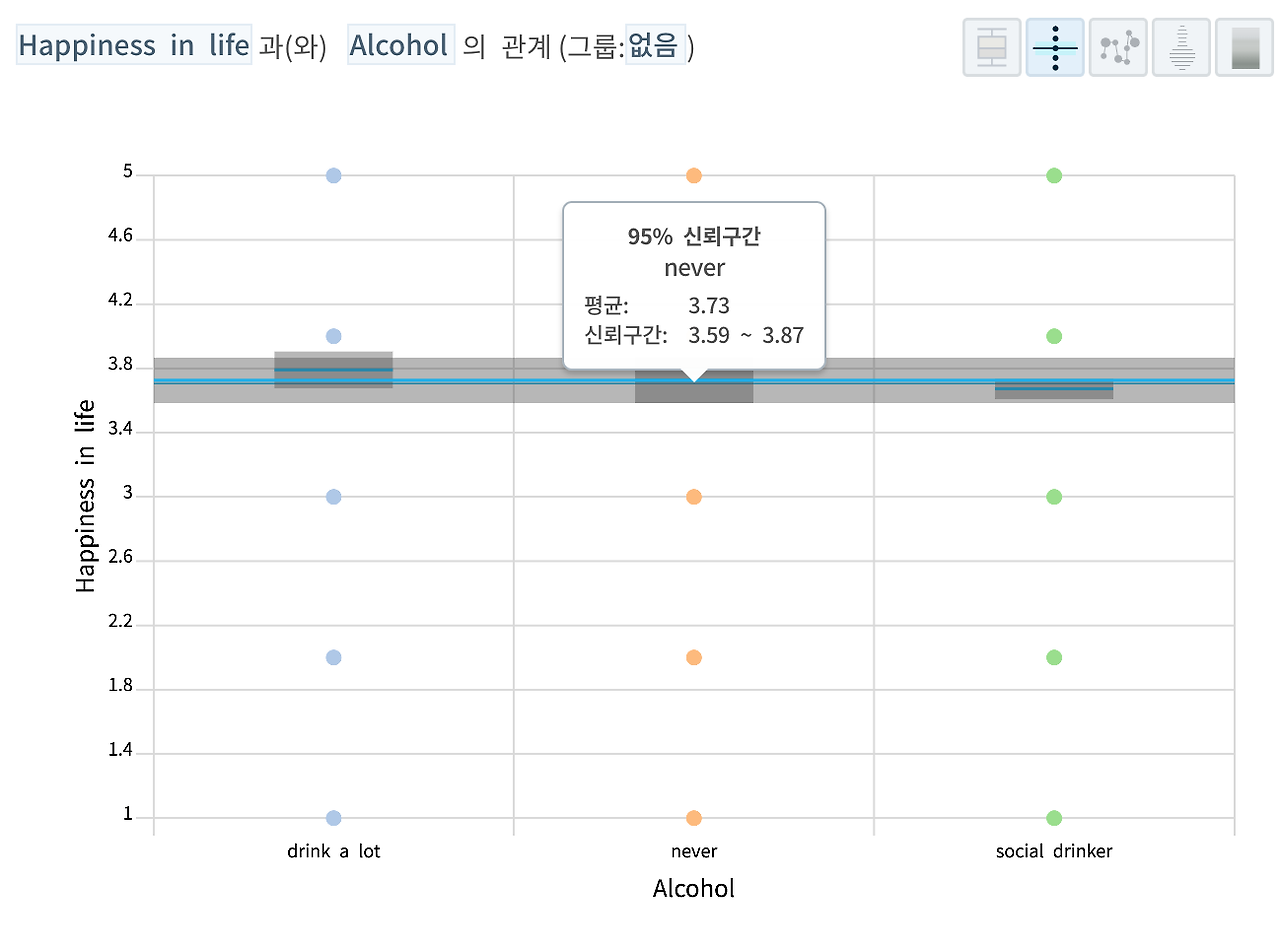Choose the gray gradient chart view

pyautogui.click(x=1245, y=47)
